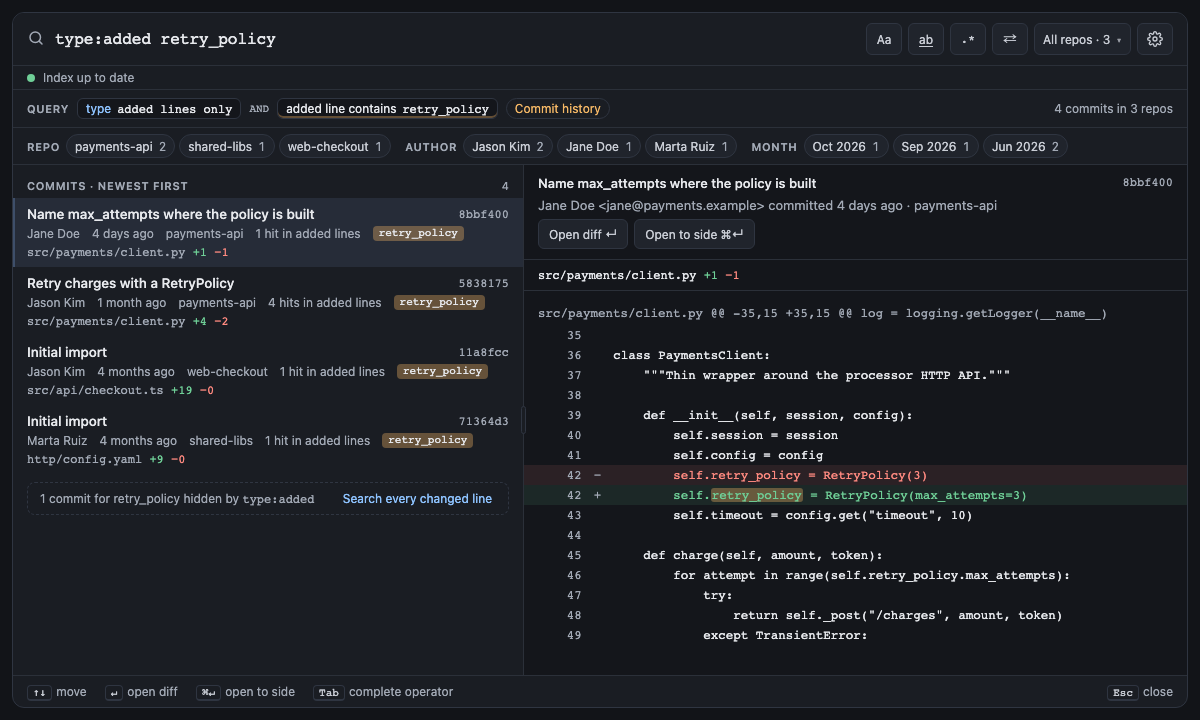Select commit 'Retry charges with a RetryPolicy'

[x=268, y=302]
